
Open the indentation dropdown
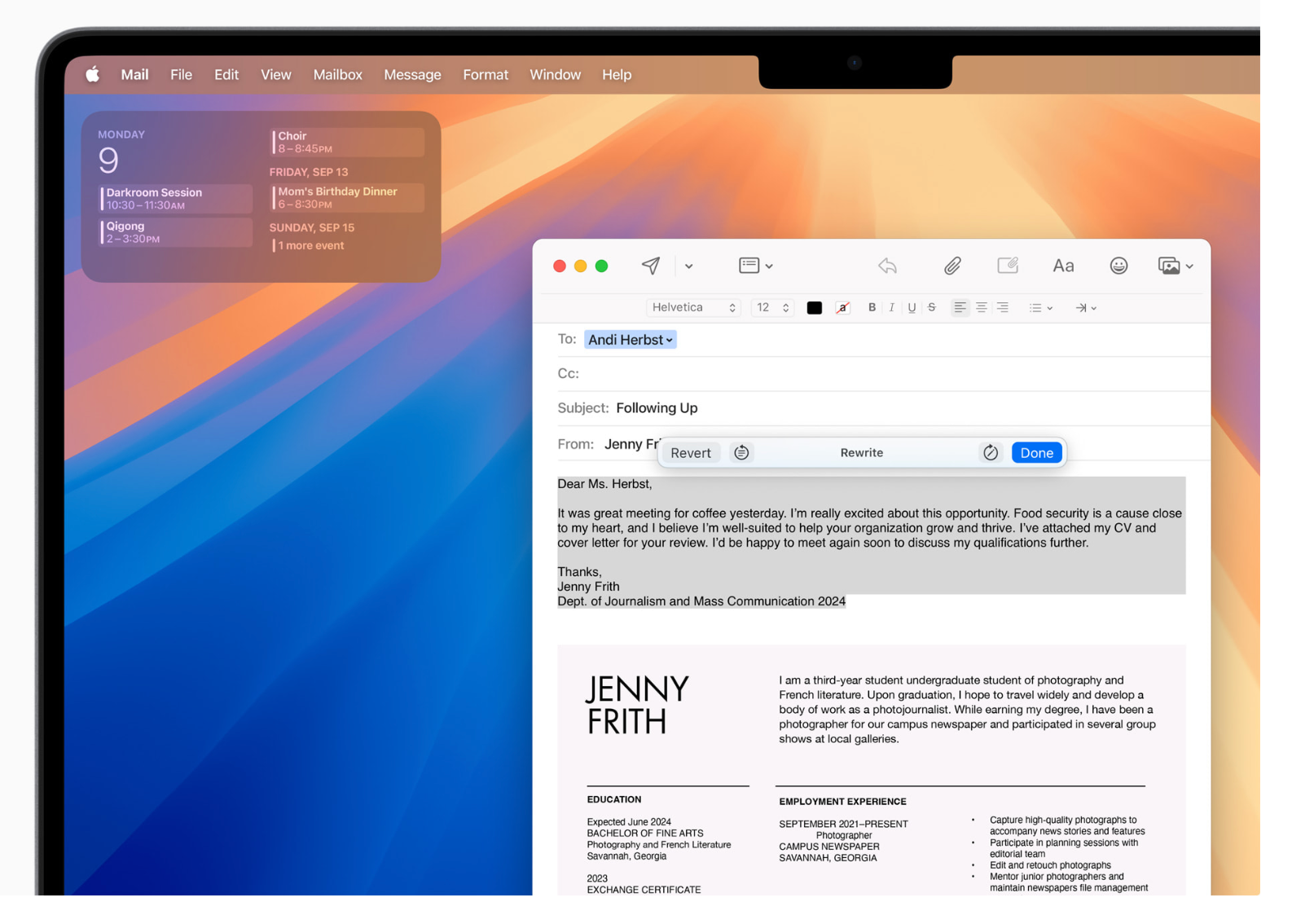coord(1086,308)
